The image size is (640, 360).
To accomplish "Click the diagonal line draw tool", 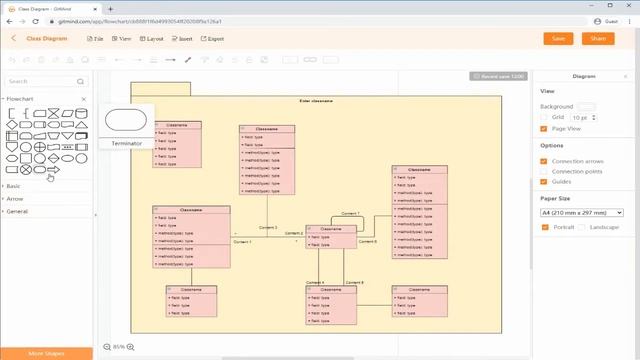I will pyautogui.click(x=188, y=60).
